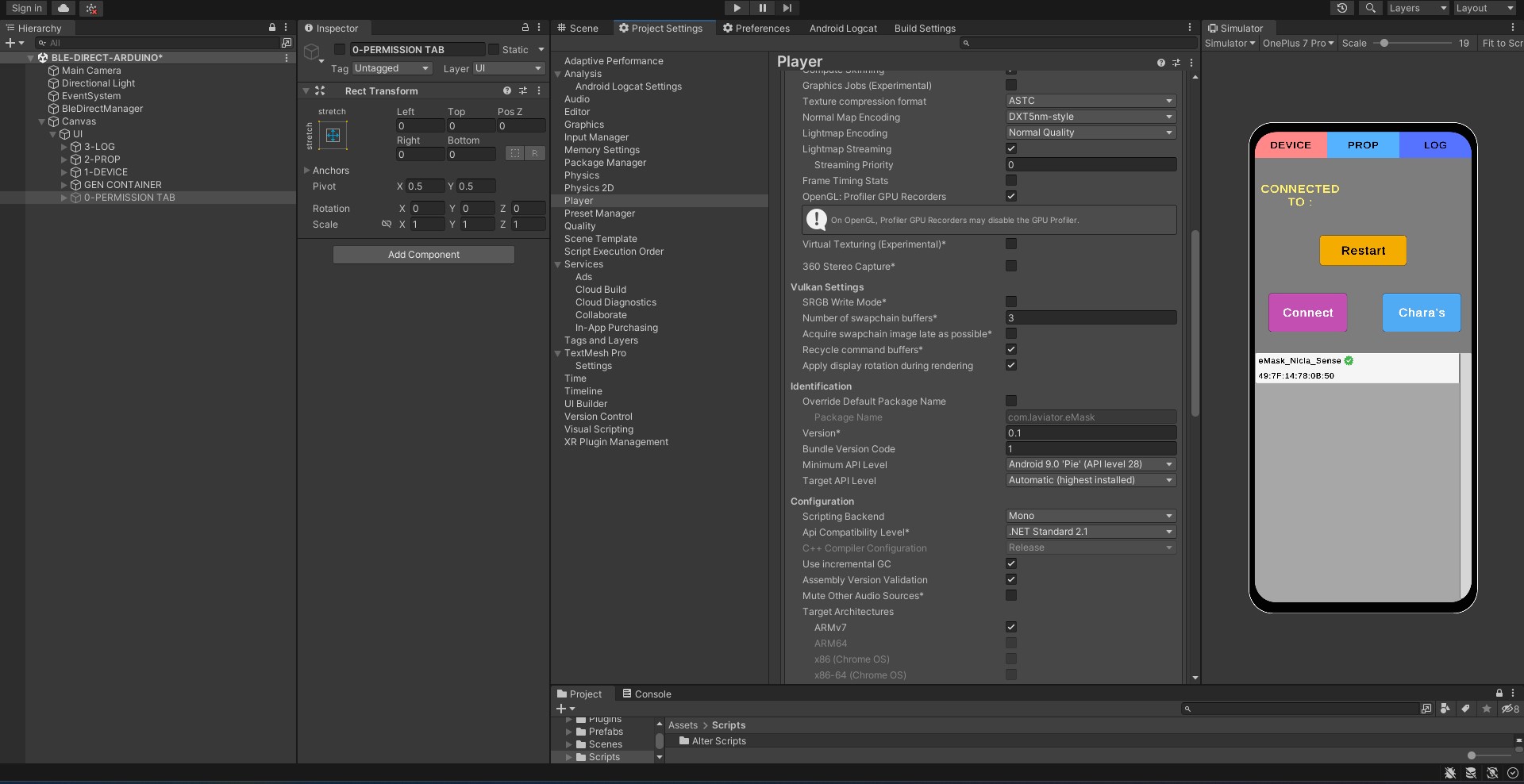Toggle the ARMv7 architecture checkbox
The height and width of the screenshot is (784, 1524).
tap(1010, 627)
